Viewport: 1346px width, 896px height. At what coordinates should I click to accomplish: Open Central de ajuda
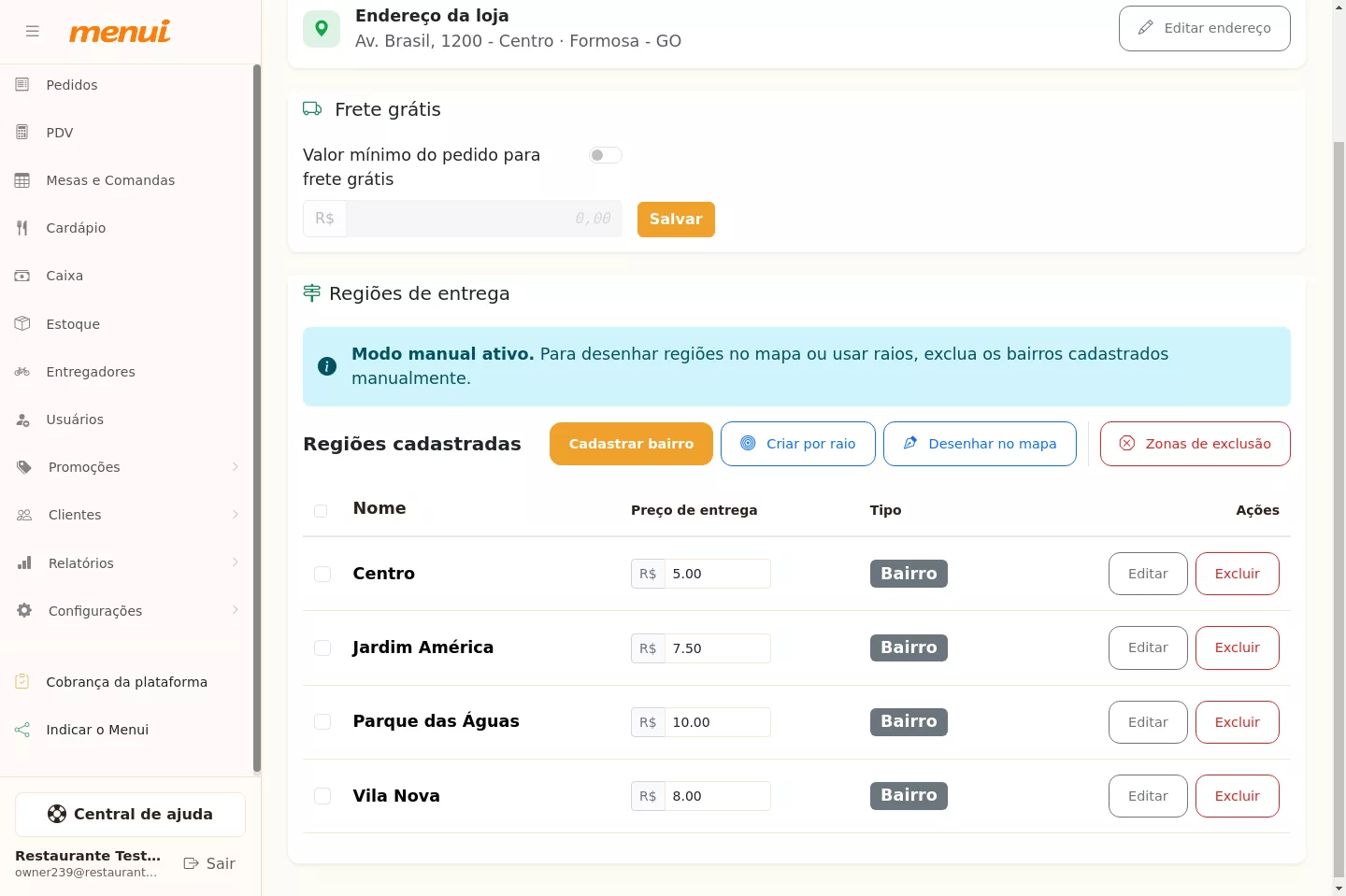130,815
